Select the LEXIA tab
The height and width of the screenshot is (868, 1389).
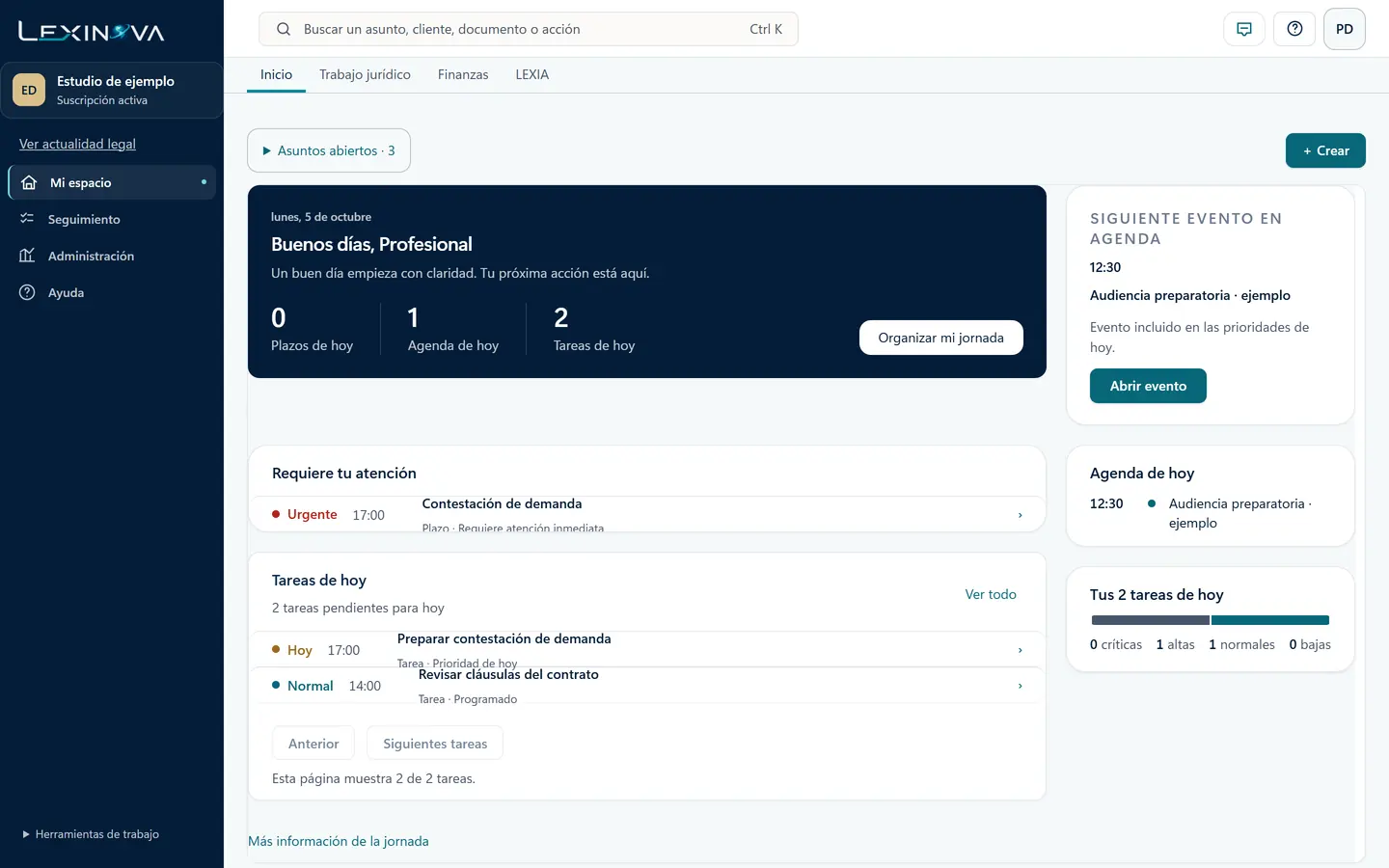(x=531, y=74)
